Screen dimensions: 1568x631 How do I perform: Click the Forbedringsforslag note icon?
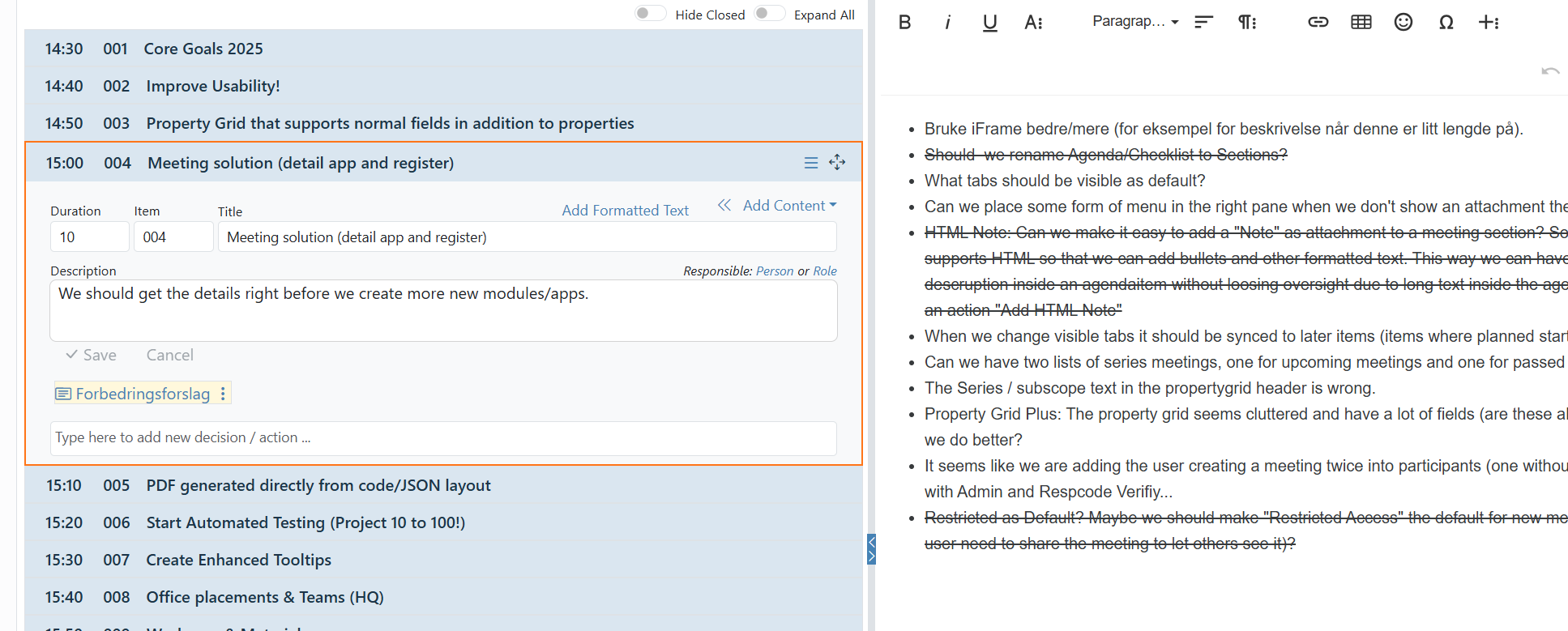(x=63, y=394)
